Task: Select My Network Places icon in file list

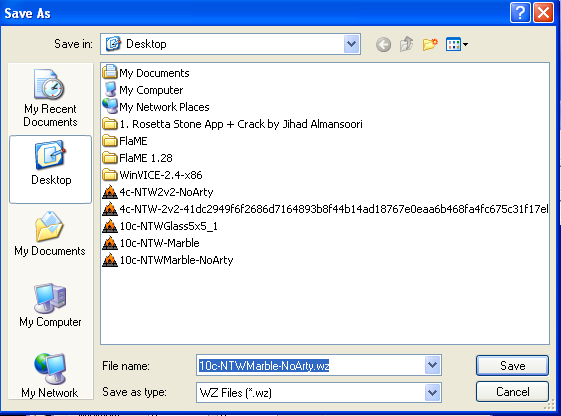Action: click(110, 107)
